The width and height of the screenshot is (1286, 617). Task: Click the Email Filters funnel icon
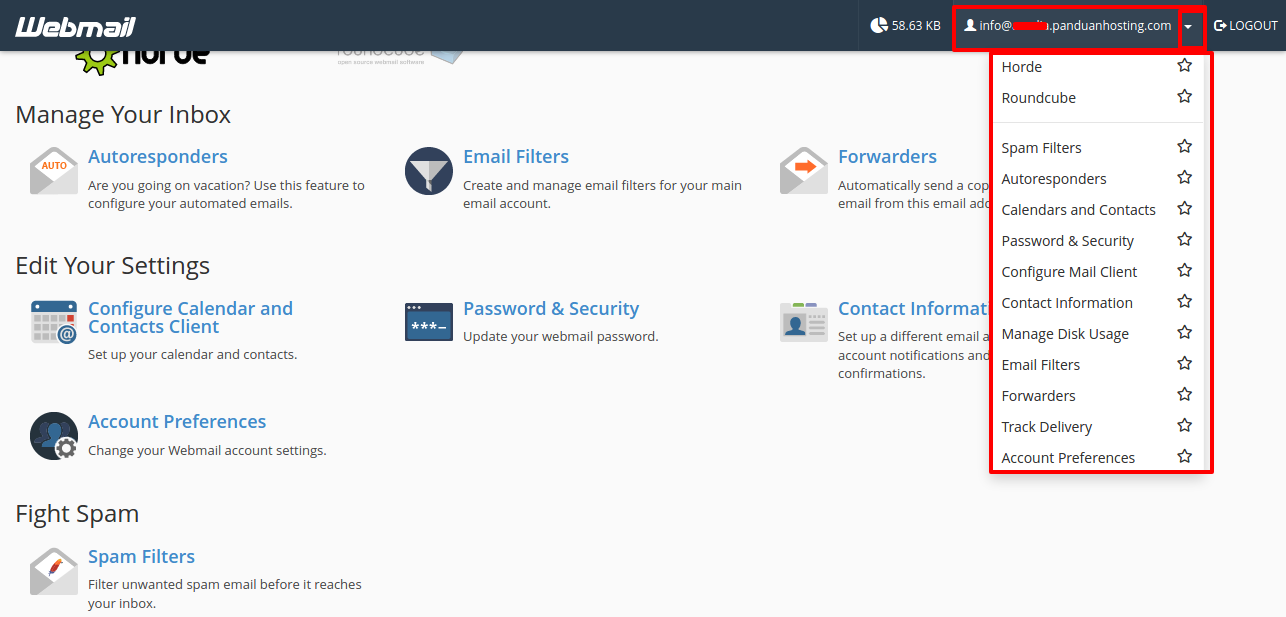428,170
